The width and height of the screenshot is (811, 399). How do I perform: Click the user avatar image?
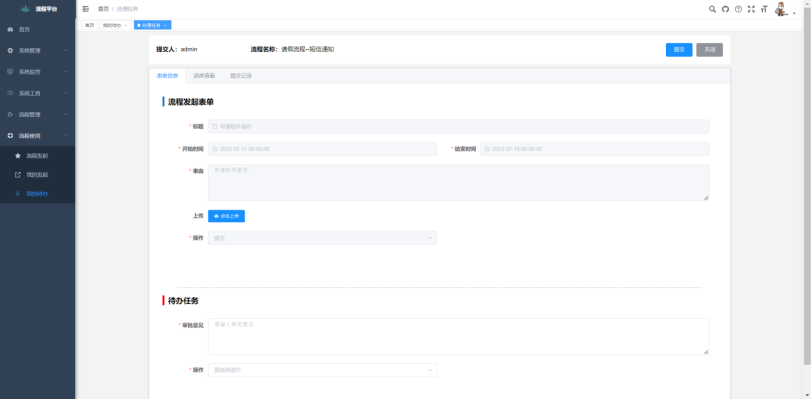point(781,9)
